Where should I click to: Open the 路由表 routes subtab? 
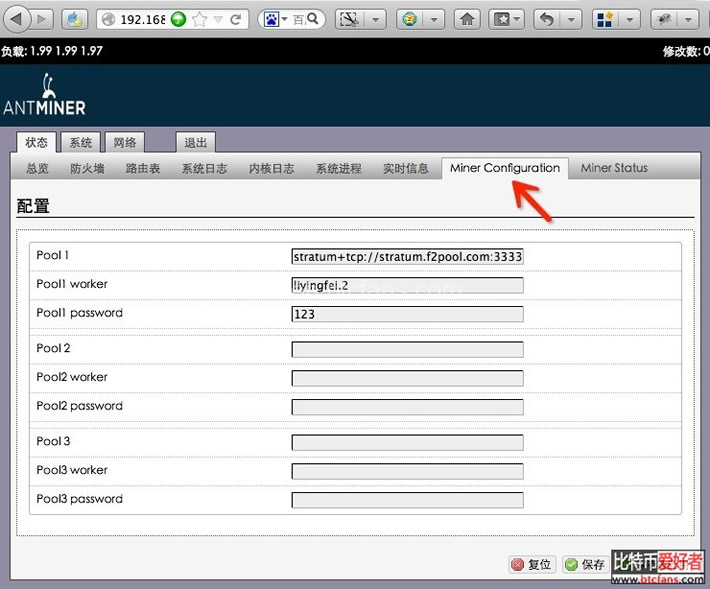[143, 168]
